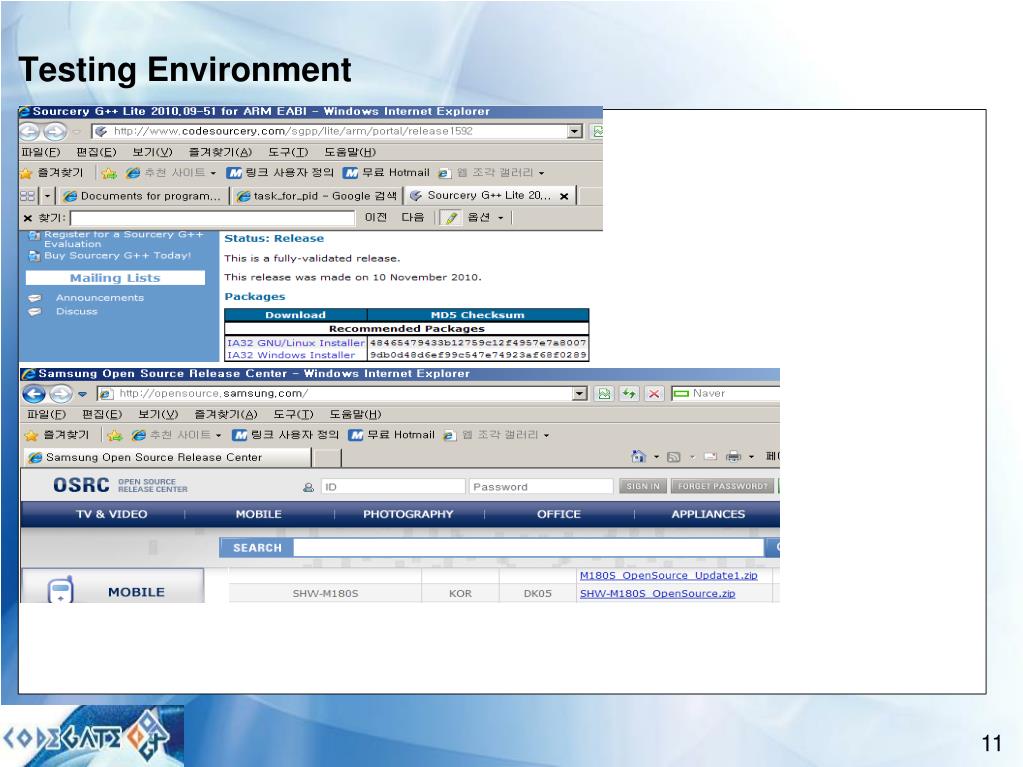Click forward arrow in Samsung browser window
The width and height of the screenshot is (1023, 767).
[x=61, y=394]
